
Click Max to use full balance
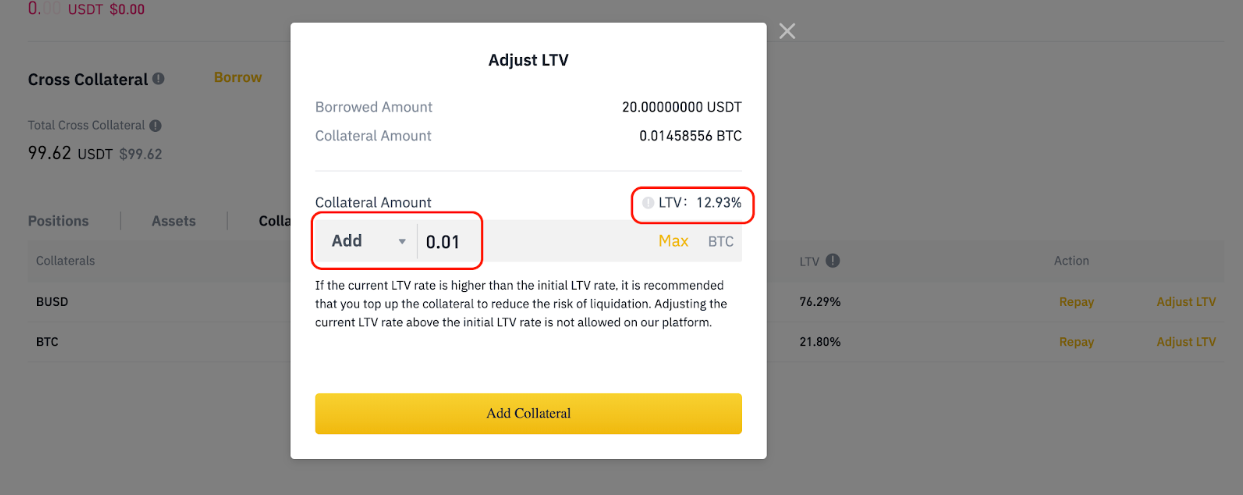click(x=673, y=241)
